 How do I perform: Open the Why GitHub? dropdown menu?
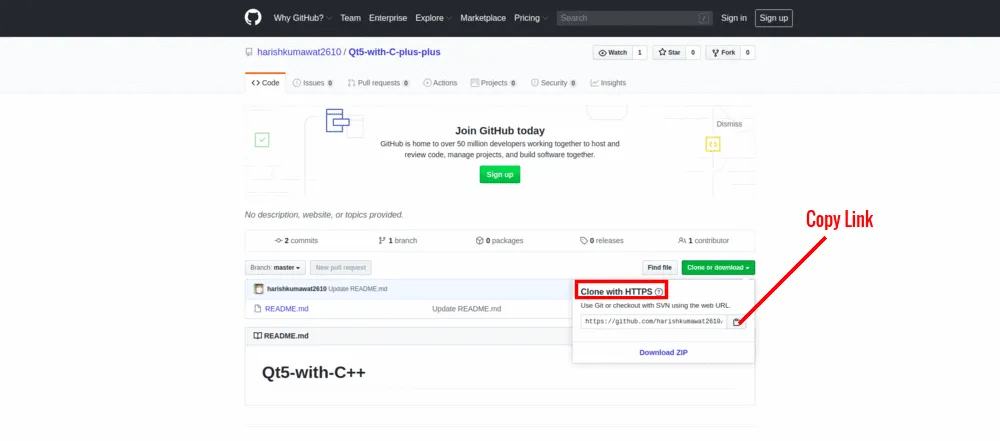(303, 18)
